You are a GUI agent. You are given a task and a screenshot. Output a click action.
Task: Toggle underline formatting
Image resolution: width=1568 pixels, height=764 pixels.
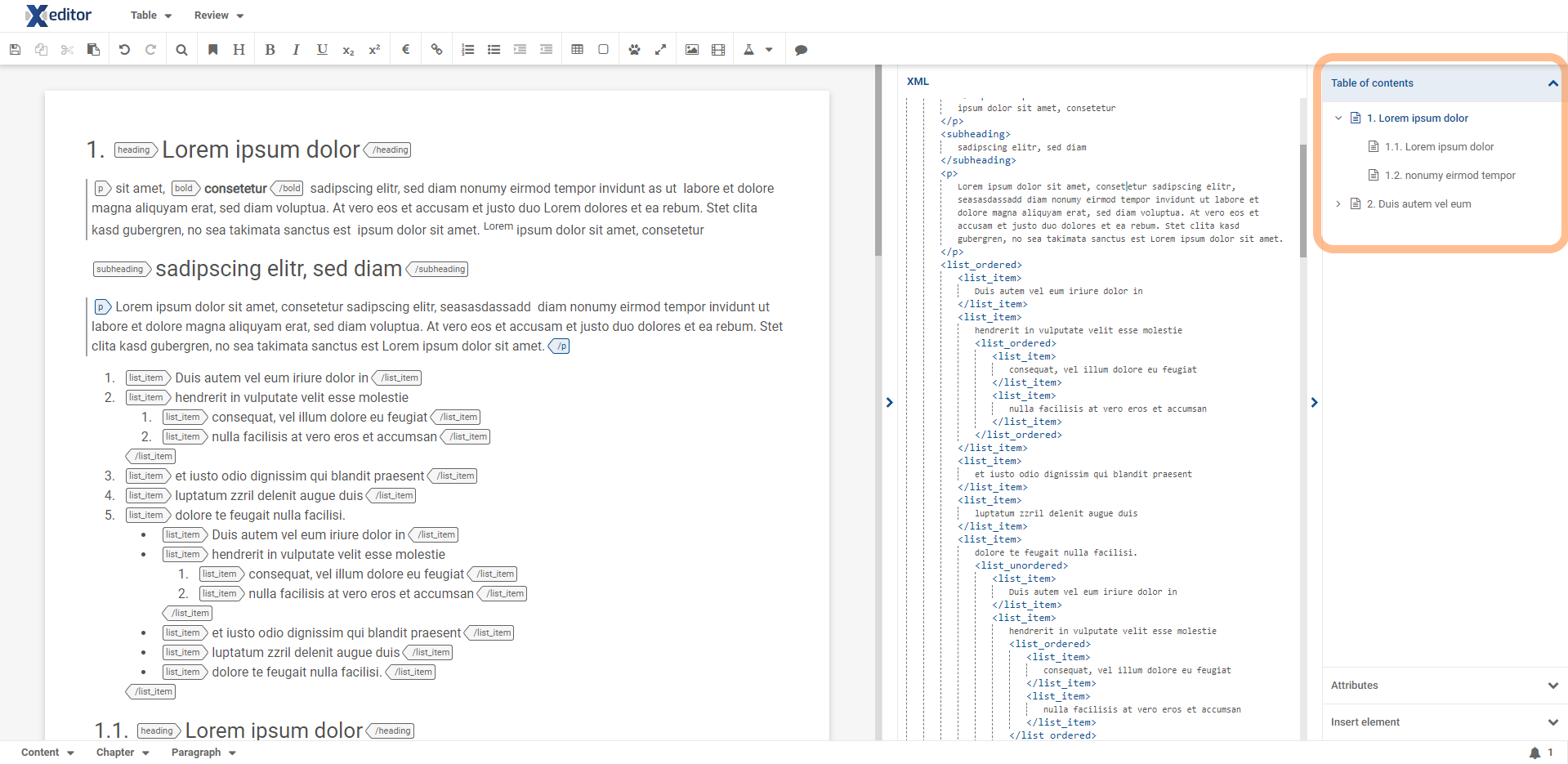pos(322,50)
